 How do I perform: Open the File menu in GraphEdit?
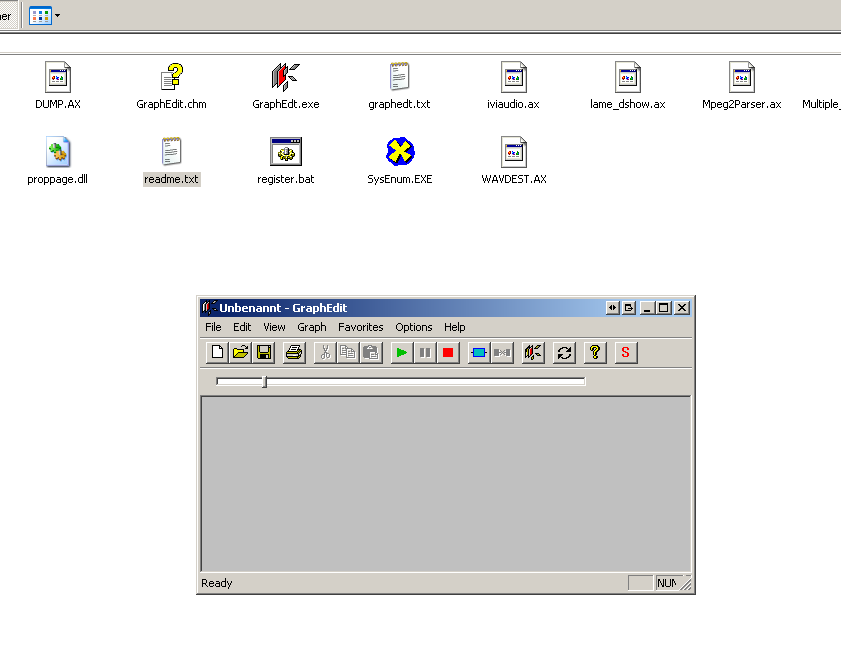(x=213, y=327)
